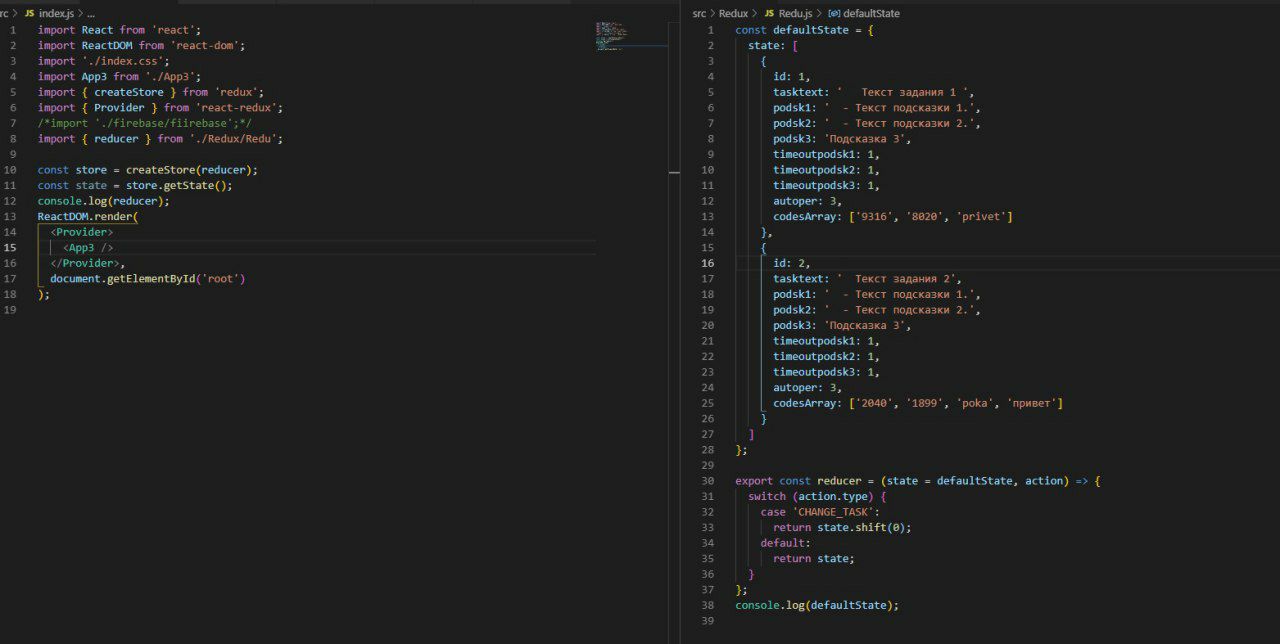
Task: Open the src breadcrumb in the Redu.js pane
Action: pos(699,13)
